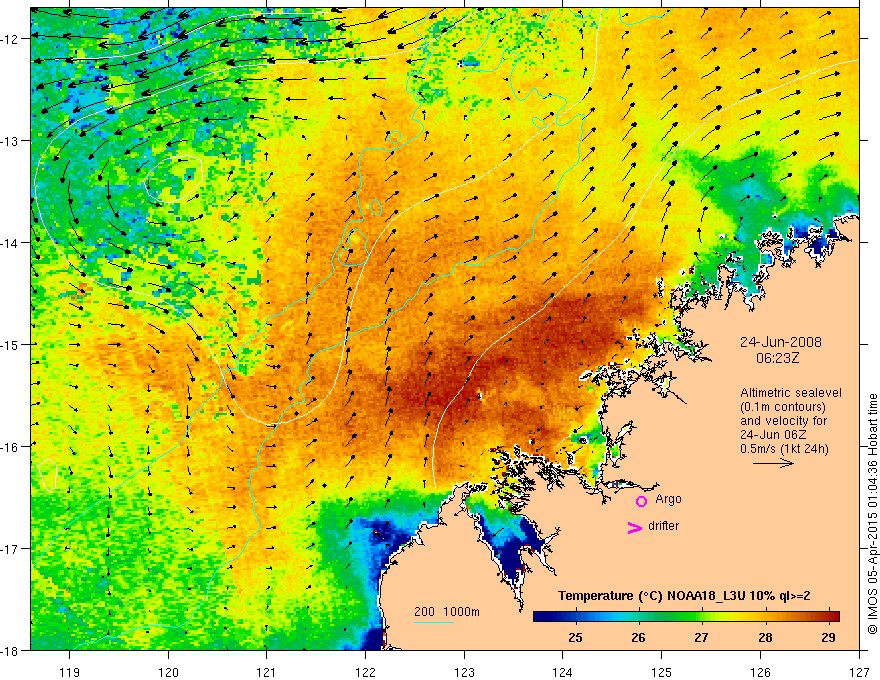
Task: Click latitude axis label -18
Action: pyautogui.click(x=10, y=650)
